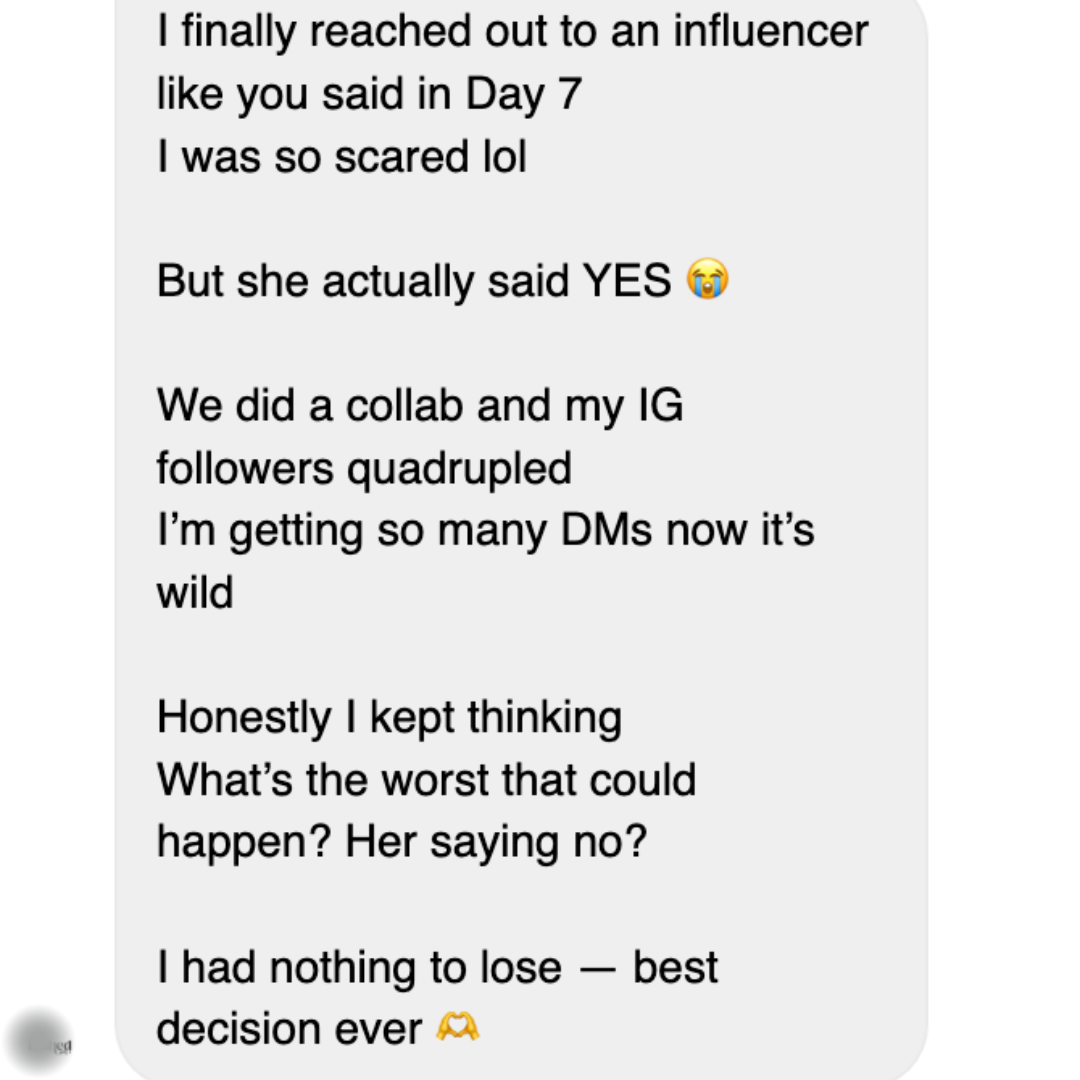Click the crying face emoji after YES
The height and width of the screenshot is (1080, 1080).
tap(707, 279)
